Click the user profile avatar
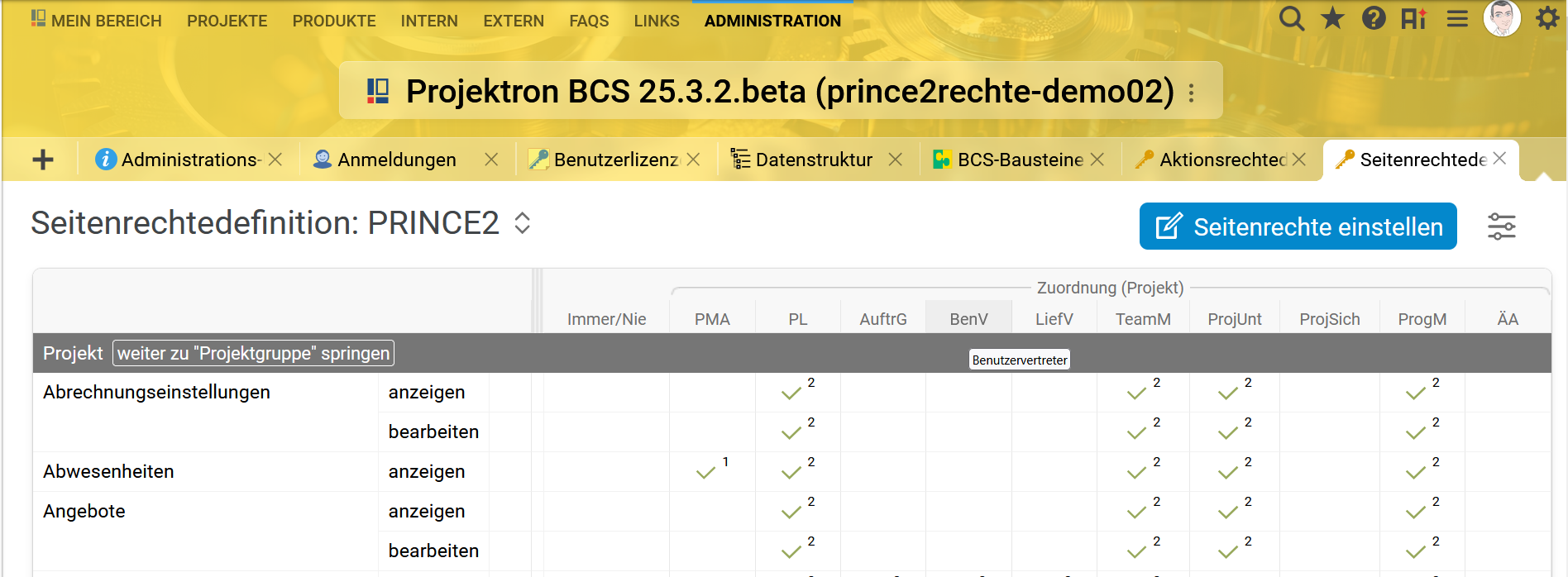The image size is (1568, 577). coord(1502,18)
